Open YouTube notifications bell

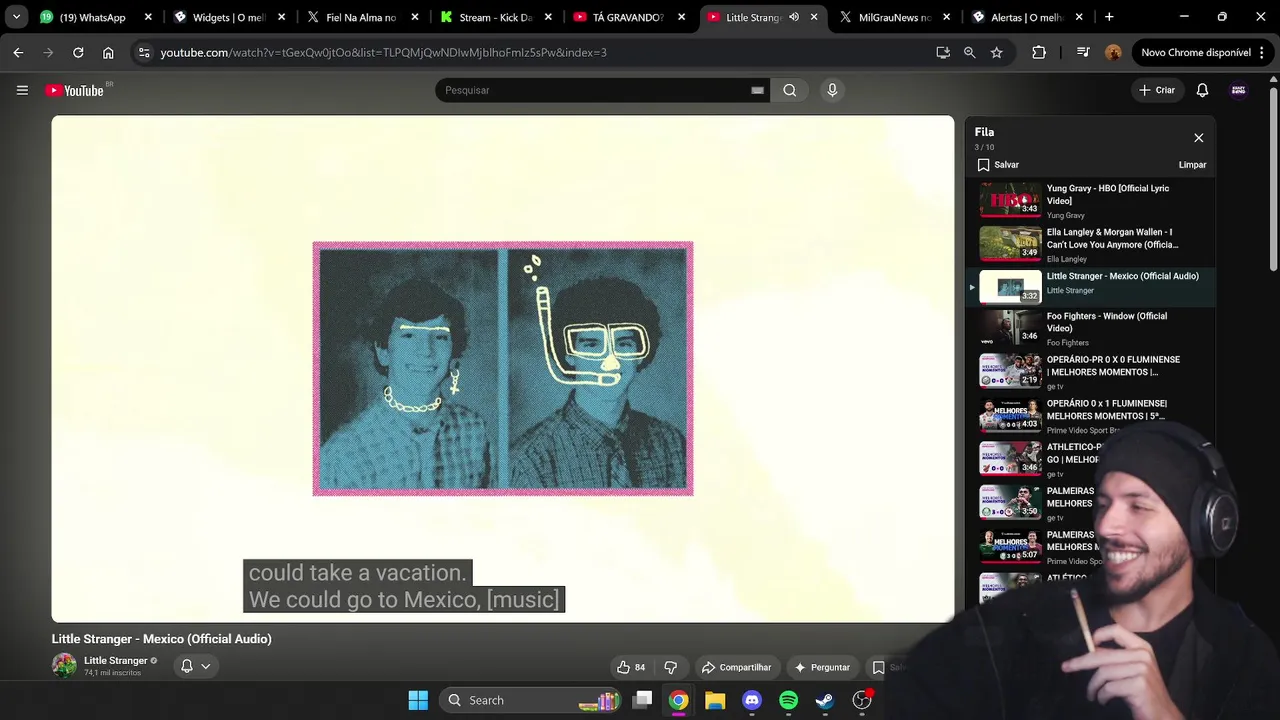tap(1202, 90)
